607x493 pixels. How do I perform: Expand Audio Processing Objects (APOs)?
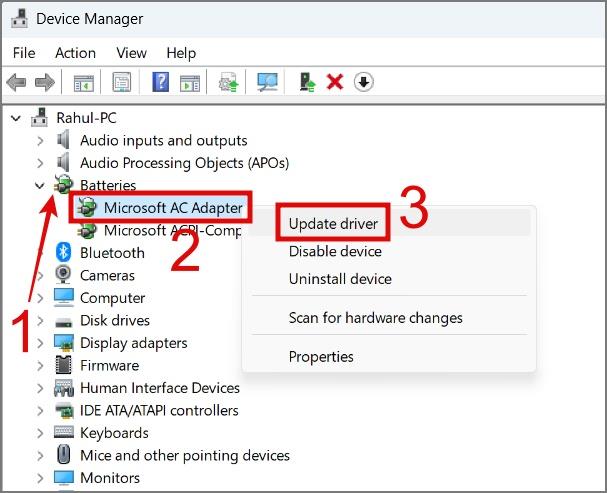[40, 163]
